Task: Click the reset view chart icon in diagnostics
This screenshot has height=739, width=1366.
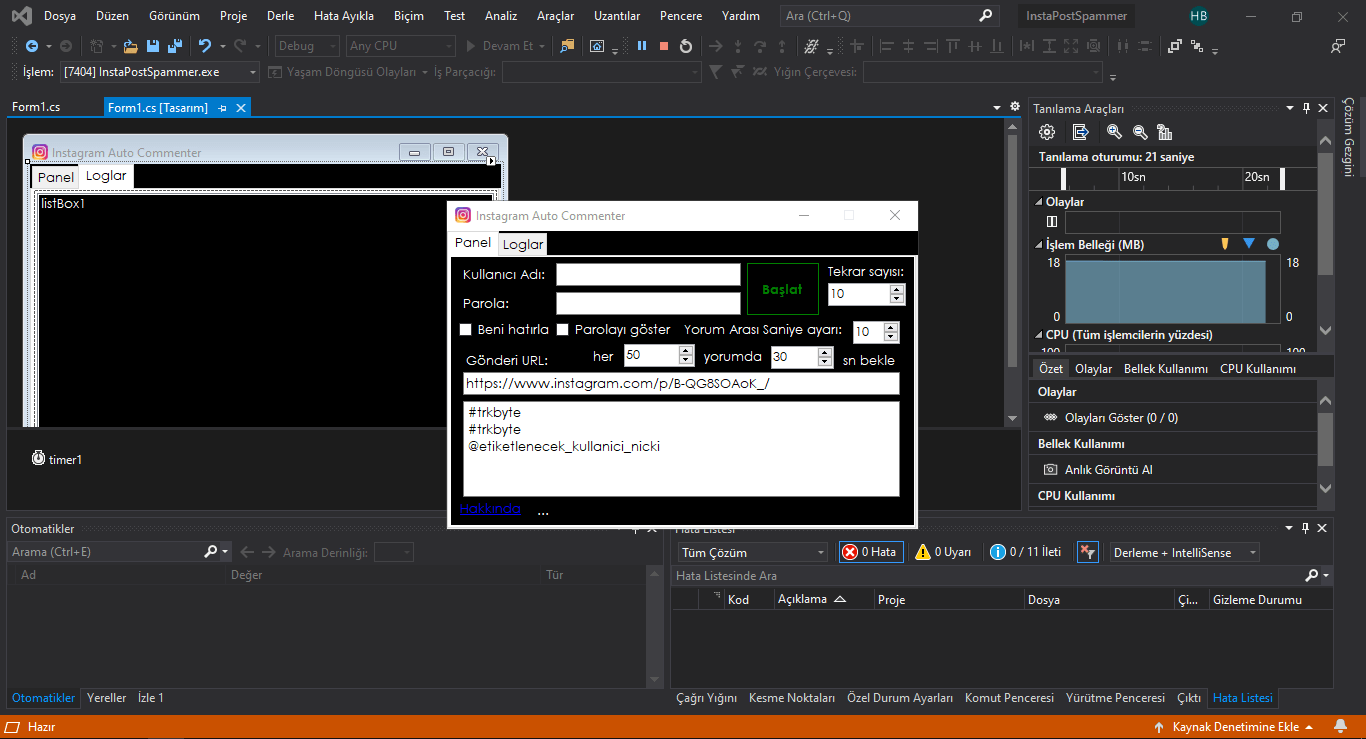Action: click(1164, 132)
